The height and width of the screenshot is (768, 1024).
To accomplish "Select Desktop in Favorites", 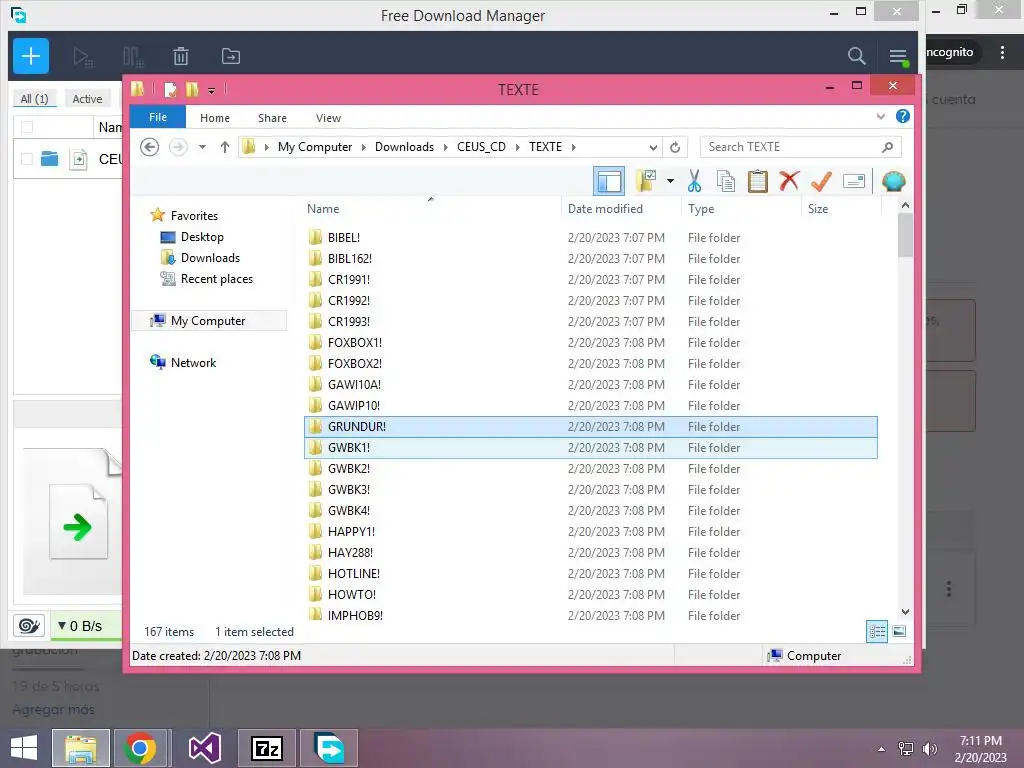I will [x=202, y=237].
